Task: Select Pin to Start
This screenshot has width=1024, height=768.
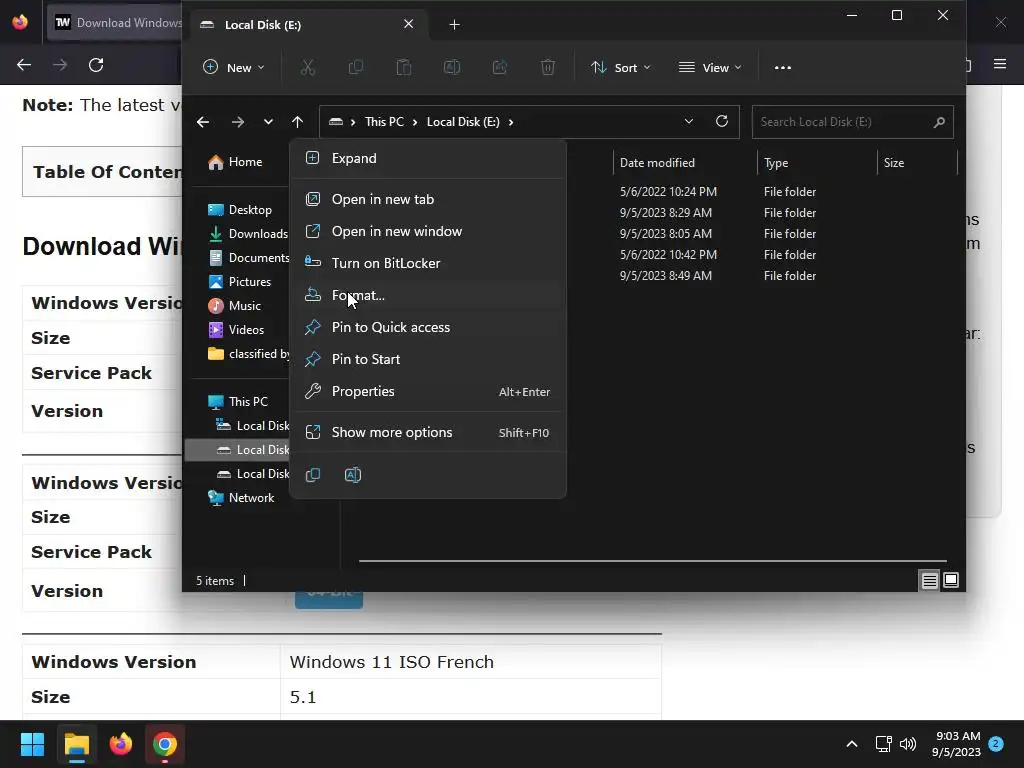Action: pos(428,359)
